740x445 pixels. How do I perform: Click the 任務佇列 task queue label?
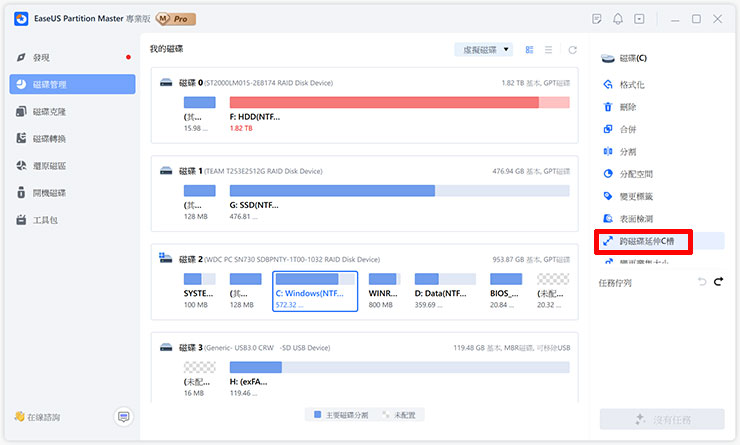614,283
